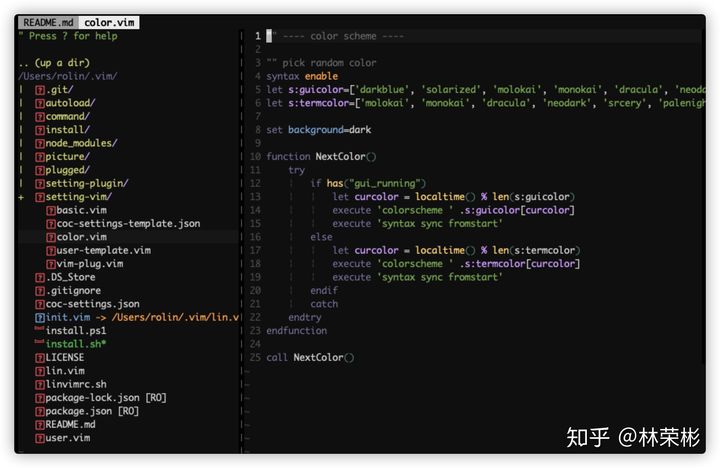
Task: Click the icon beside README.md in tree
Action: (40, 425)
